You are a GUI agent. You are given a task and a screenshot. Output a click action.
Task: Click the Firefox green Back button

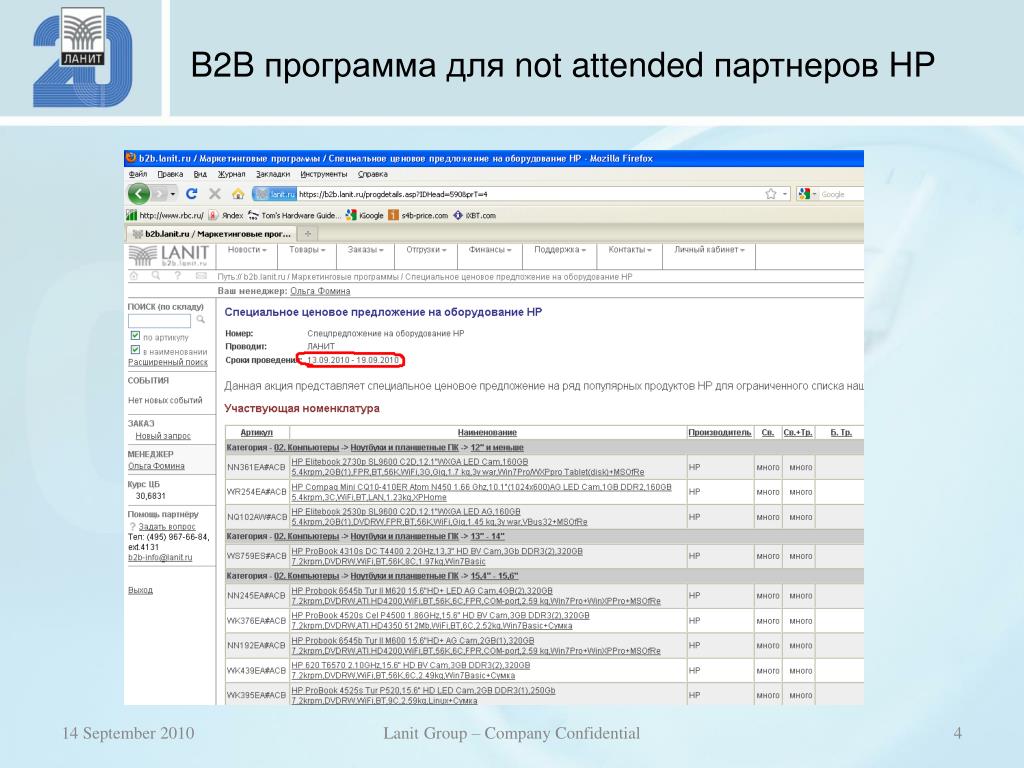(x=138, y=193)
